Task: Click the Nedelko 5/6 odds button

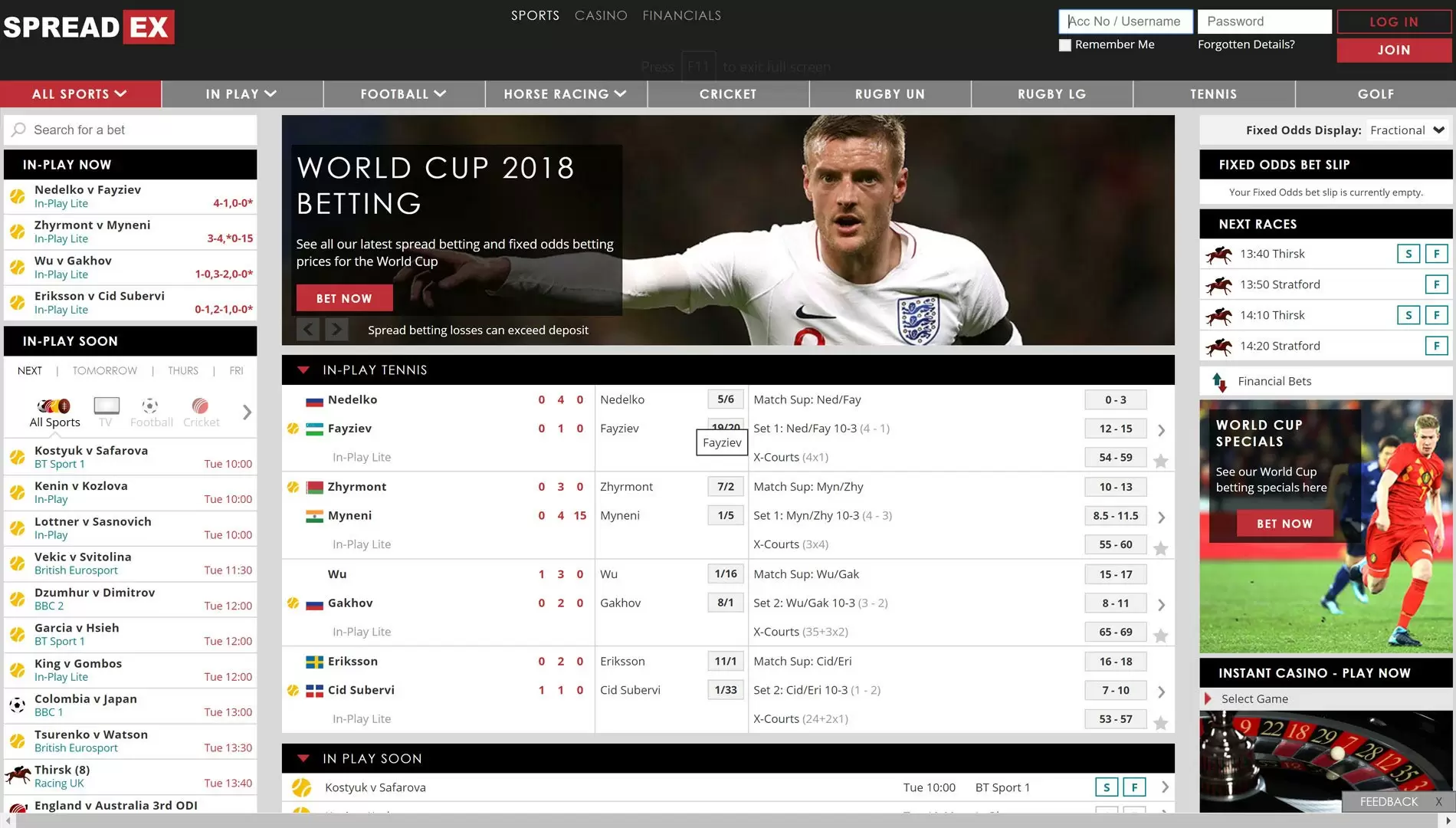Action: click(726, 399)
